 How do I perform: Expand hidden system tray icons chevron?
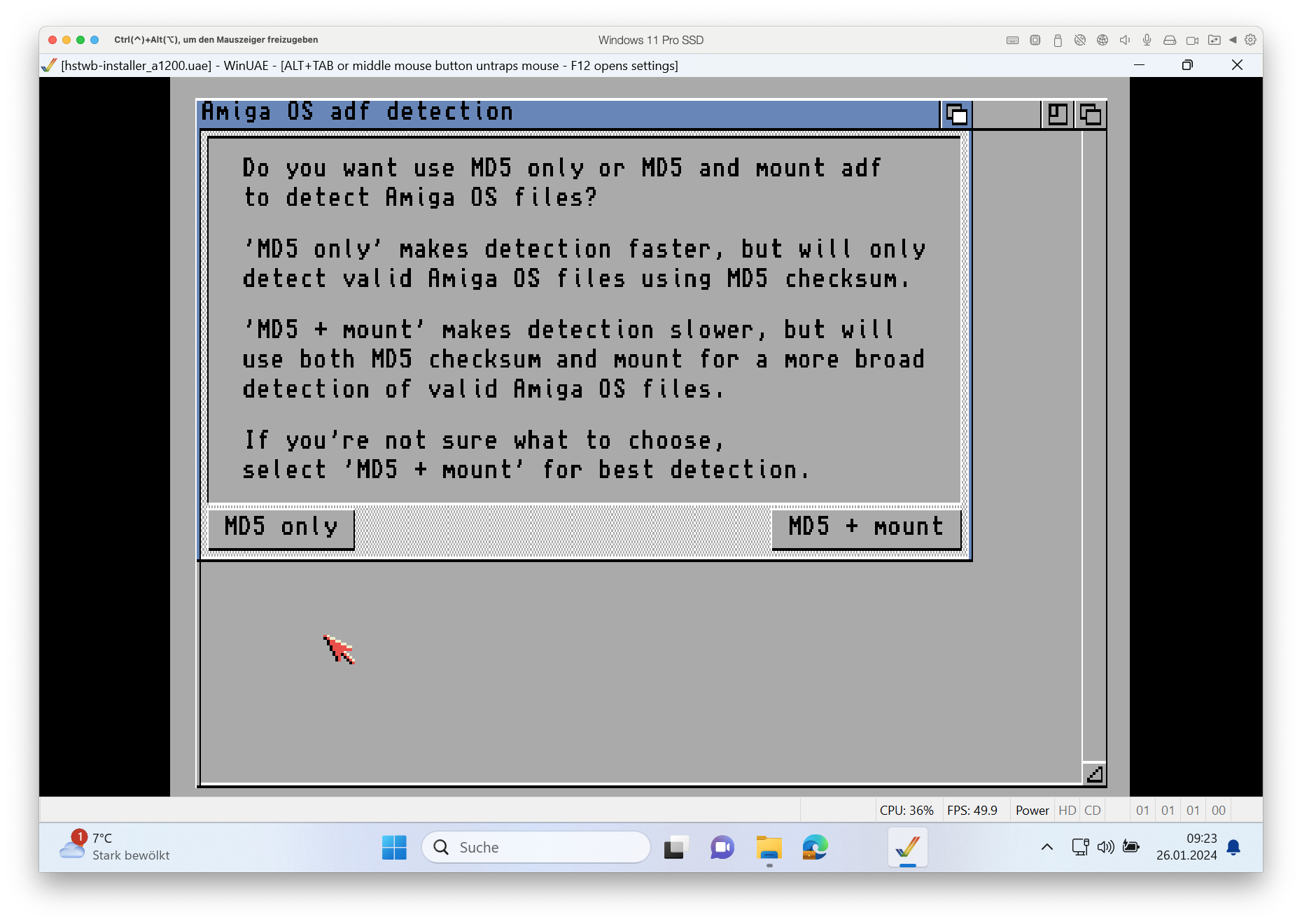point(1047,847)
